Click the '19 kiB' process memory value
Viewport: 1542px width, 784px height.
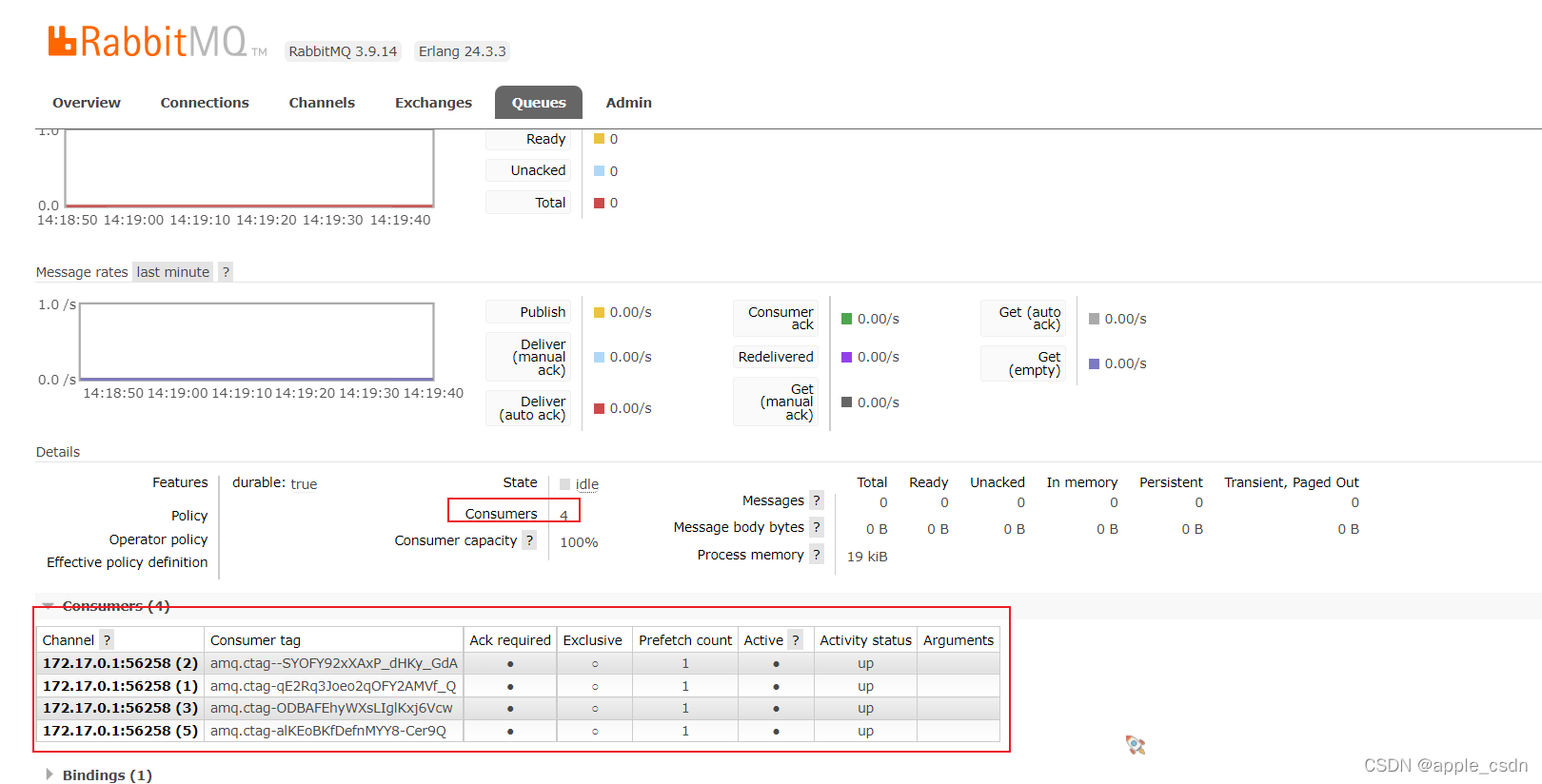point(867,557)
